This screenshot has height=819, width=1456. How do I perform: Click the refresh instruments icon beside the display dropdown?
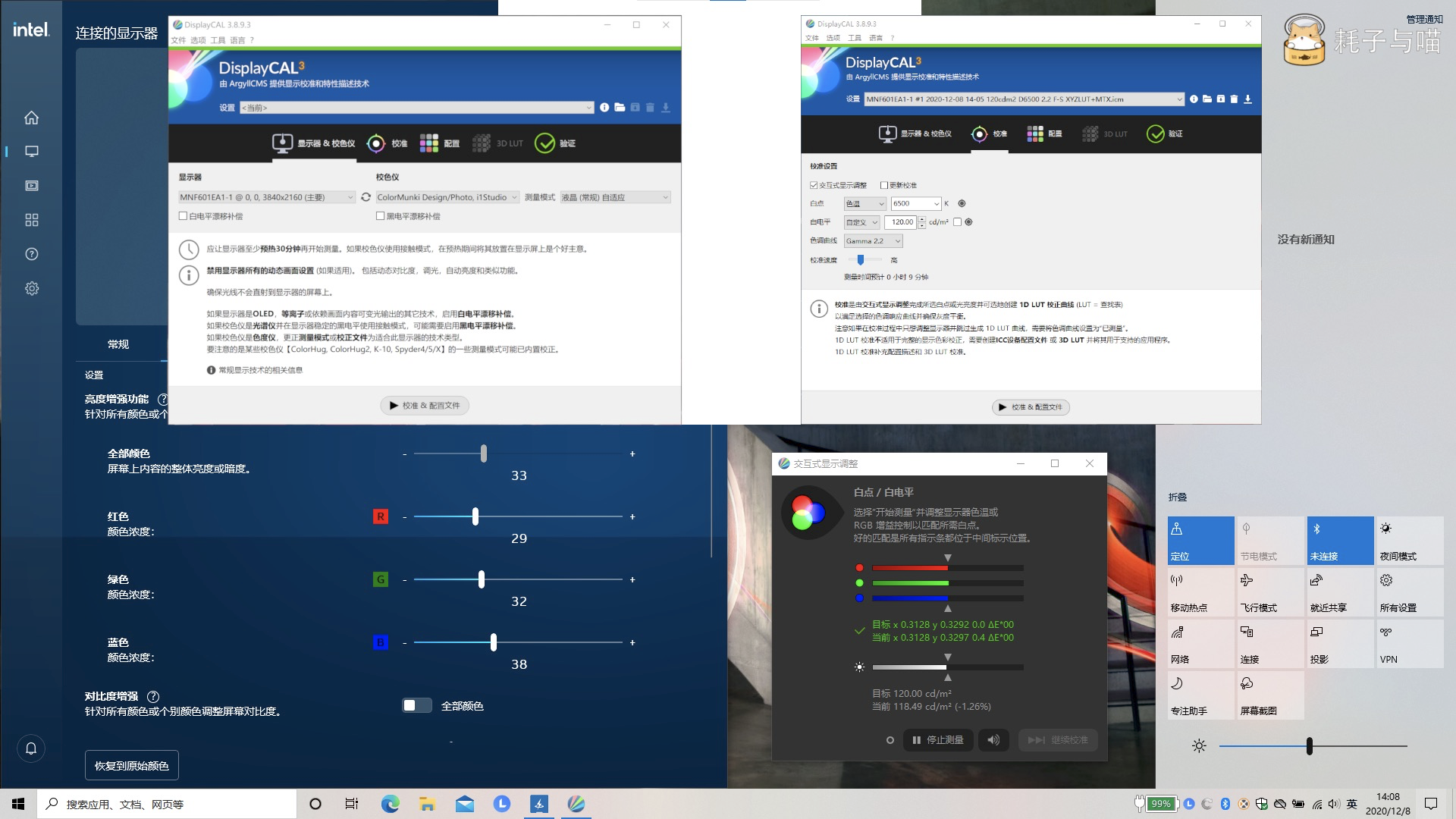[x=366, y=197]
